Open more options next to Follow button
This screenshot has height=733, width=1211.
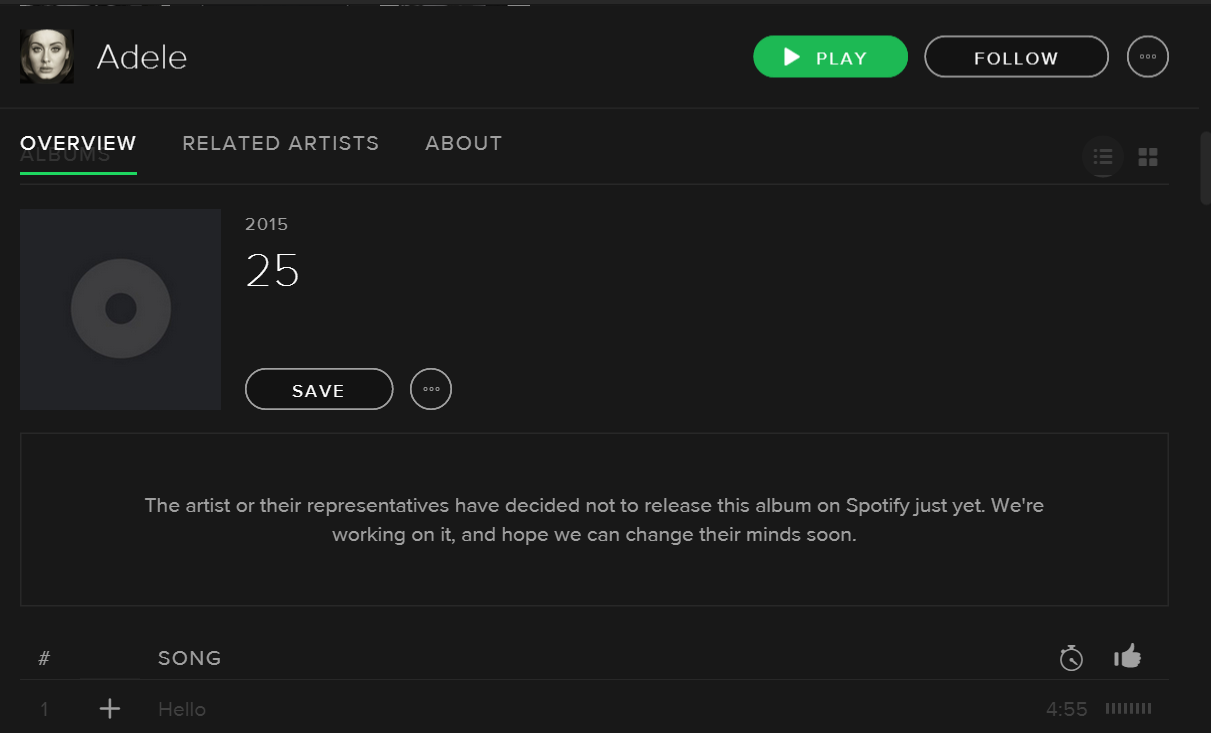coord(1148,57)
